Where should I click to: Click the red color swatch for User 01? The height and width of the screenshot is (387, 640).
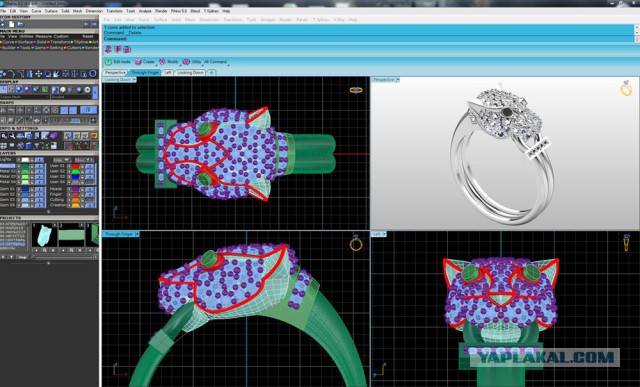pos(75,166)
